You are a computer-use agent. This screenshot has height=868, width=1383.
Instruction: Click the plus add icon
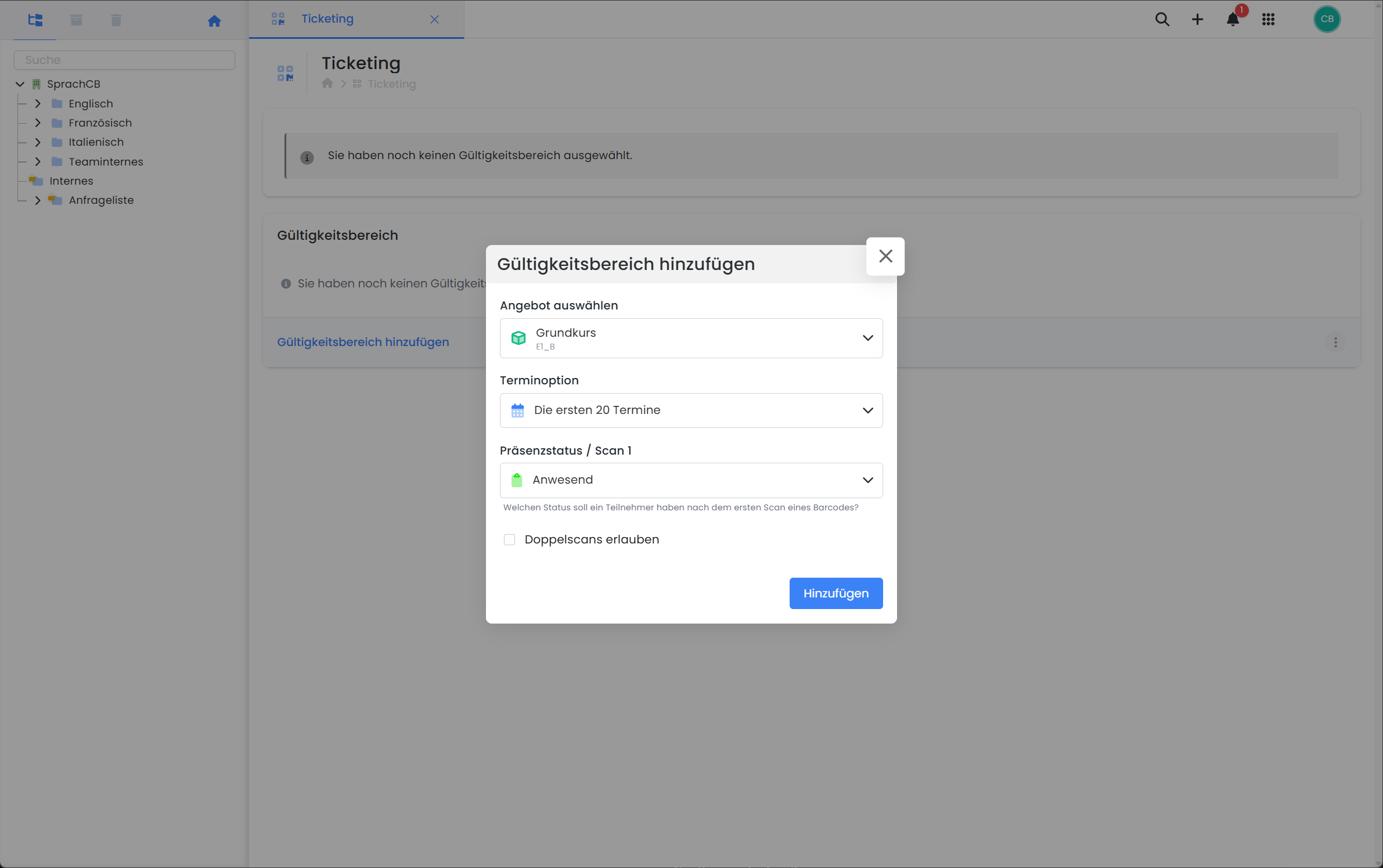tap(1197, 19)
